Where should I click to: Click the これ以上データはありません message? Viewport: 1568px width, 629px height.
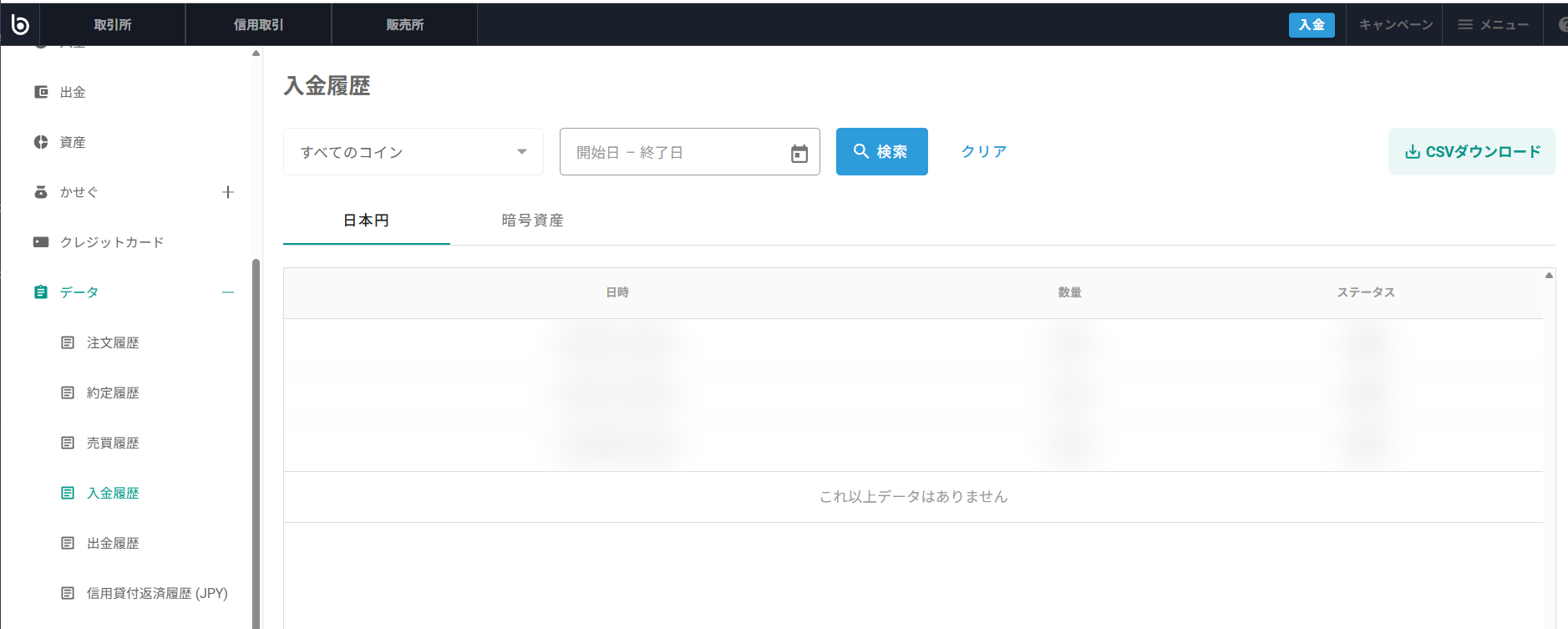913,497
